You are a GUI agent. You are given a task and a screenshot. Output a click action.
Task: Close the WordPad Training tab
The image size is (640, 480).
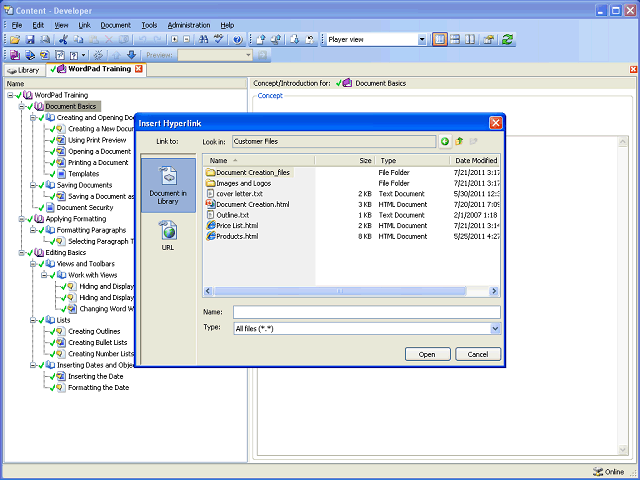pos(139,69)
